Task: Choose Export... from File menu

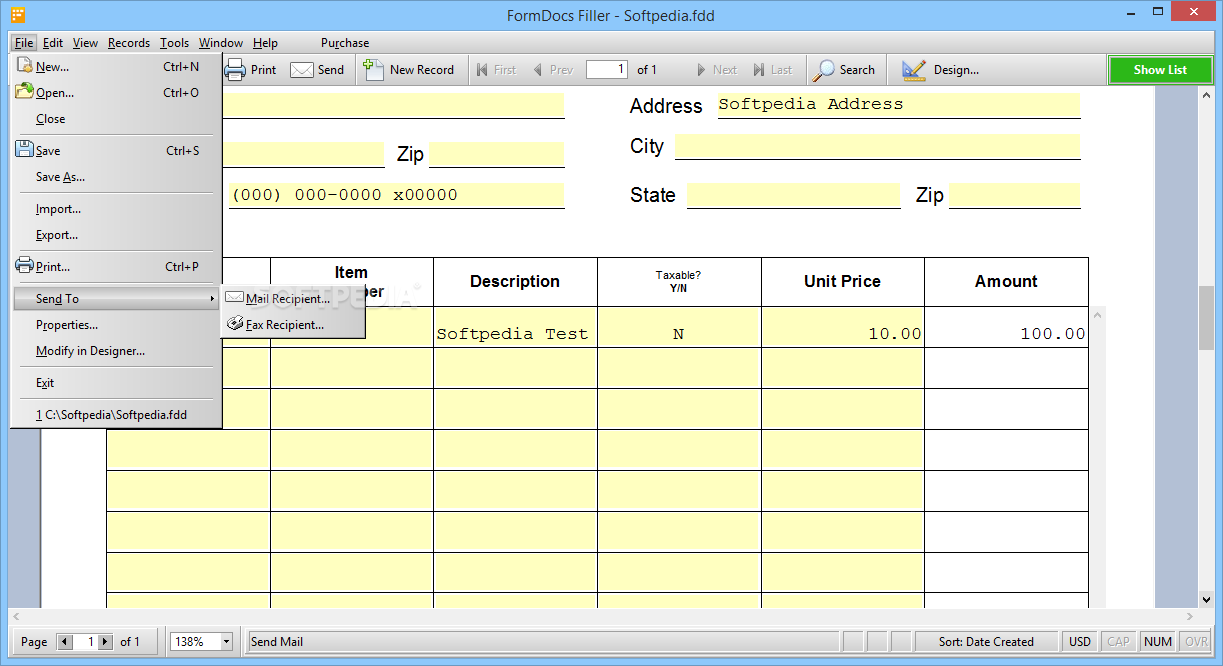Action: pyautogui.click(x=116, y=235)
